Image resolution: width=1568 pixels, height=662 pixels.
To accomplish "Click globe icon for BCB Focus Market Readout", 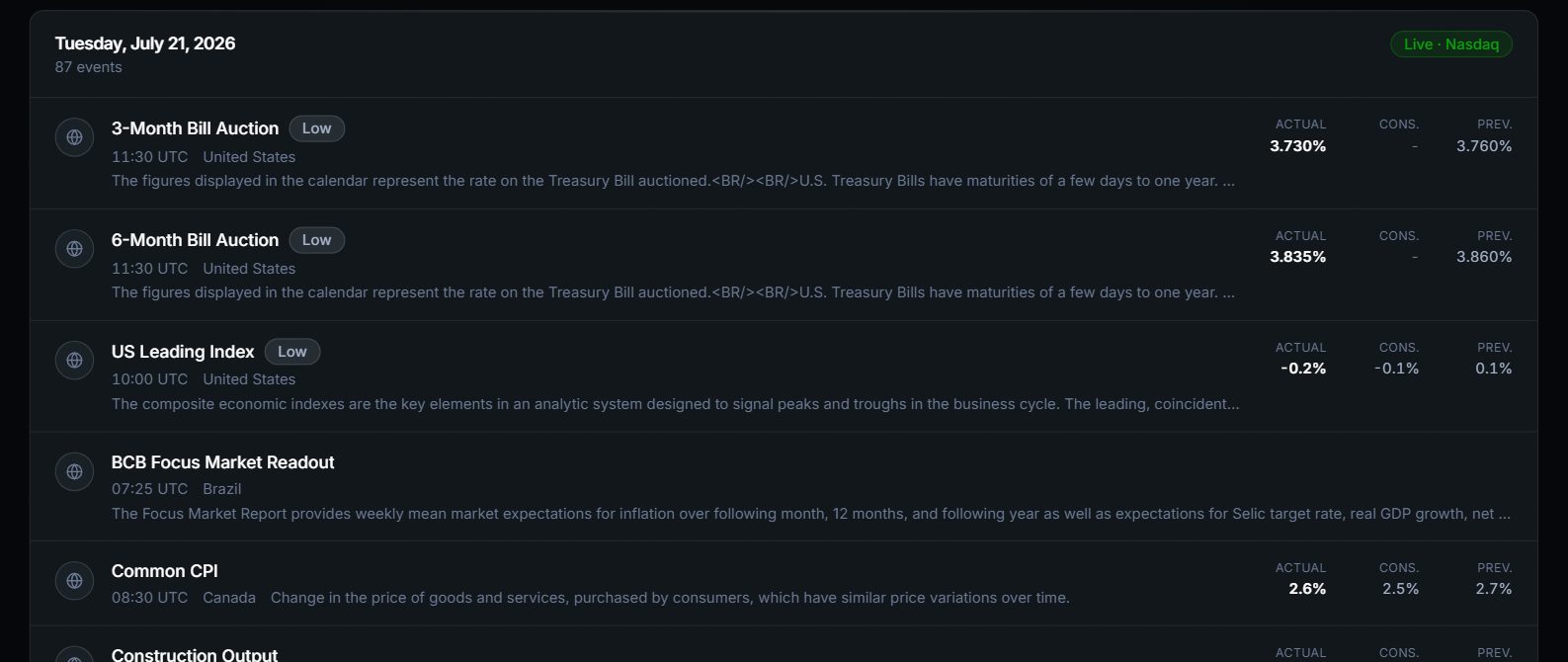I will tap(74, 471).
